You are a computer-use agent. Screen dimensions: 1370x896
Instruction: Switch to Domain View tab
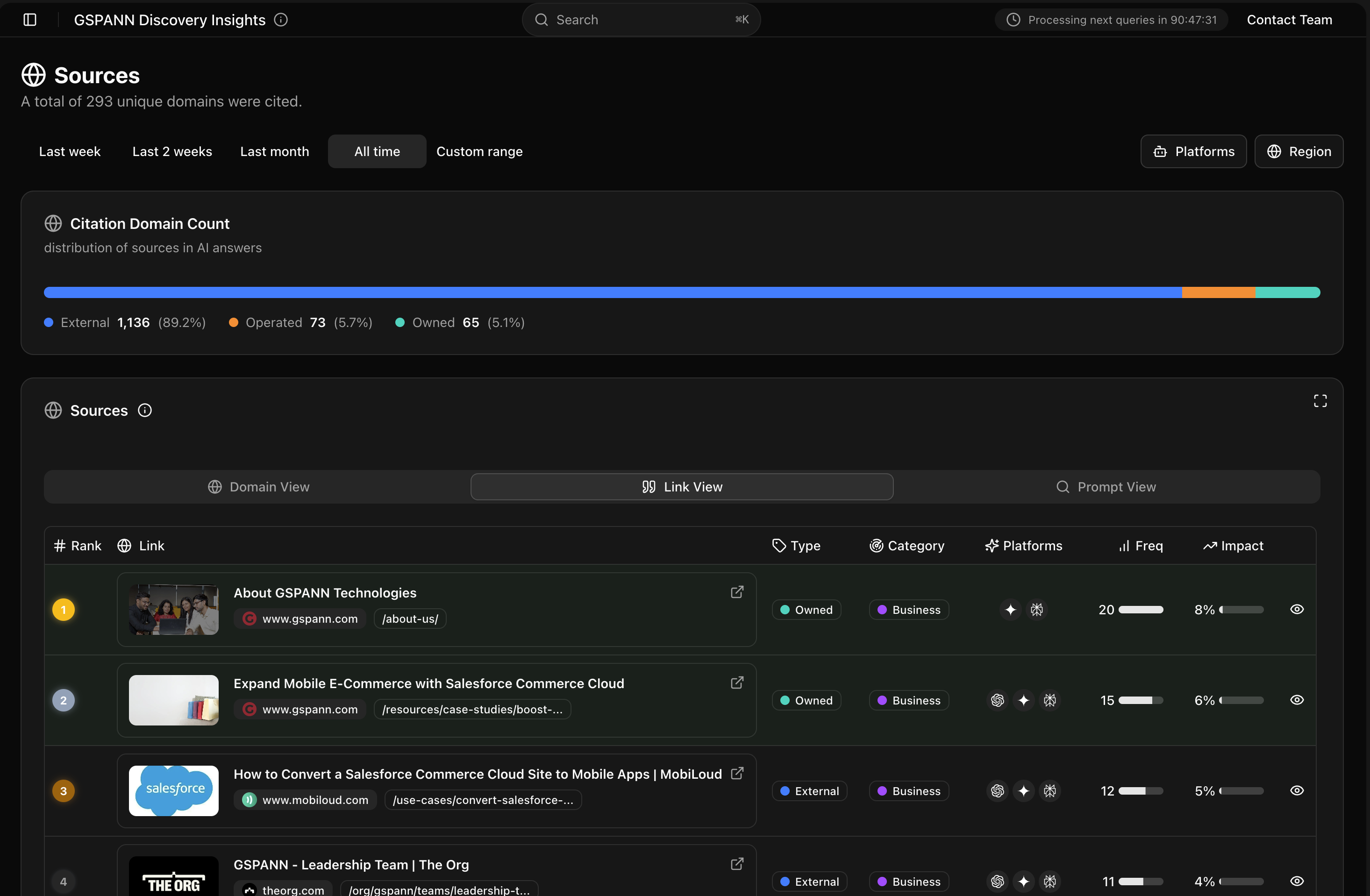[258, 487]
